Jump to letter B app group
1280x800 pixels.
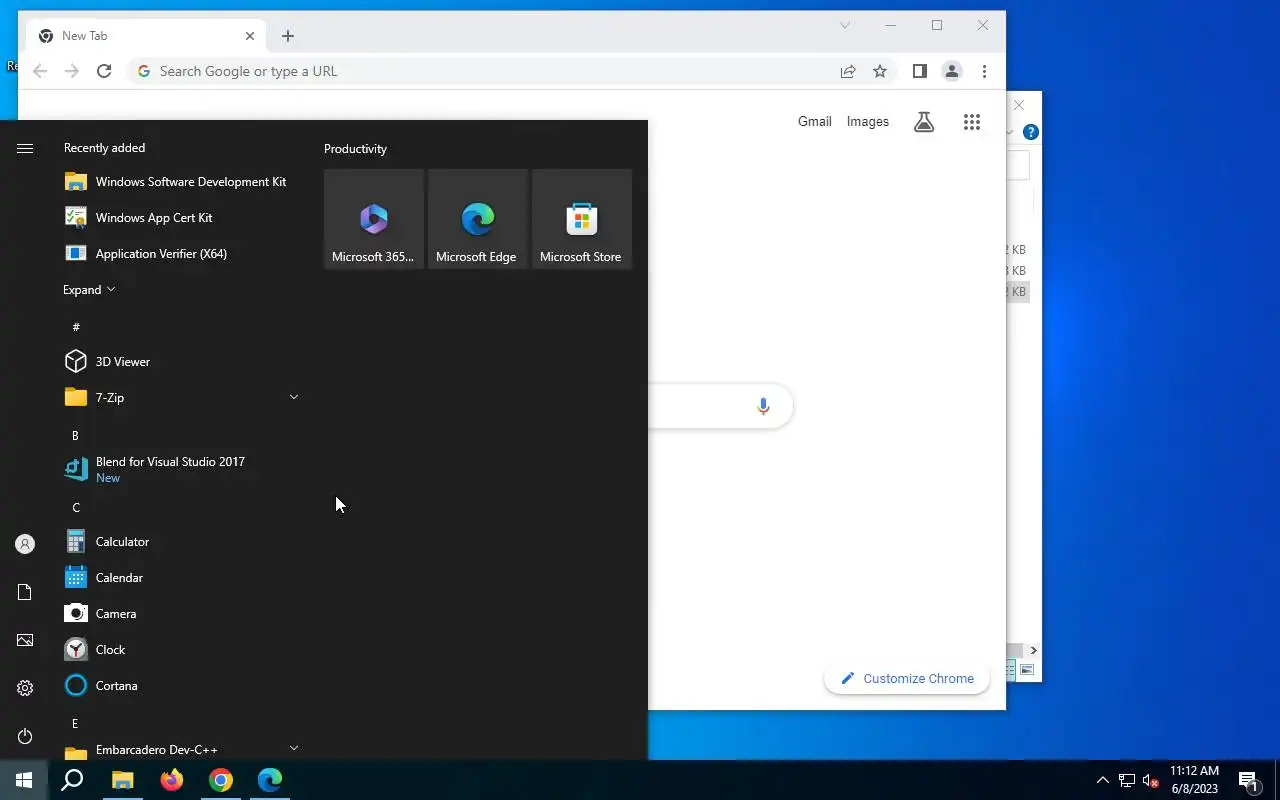(75, 436)
